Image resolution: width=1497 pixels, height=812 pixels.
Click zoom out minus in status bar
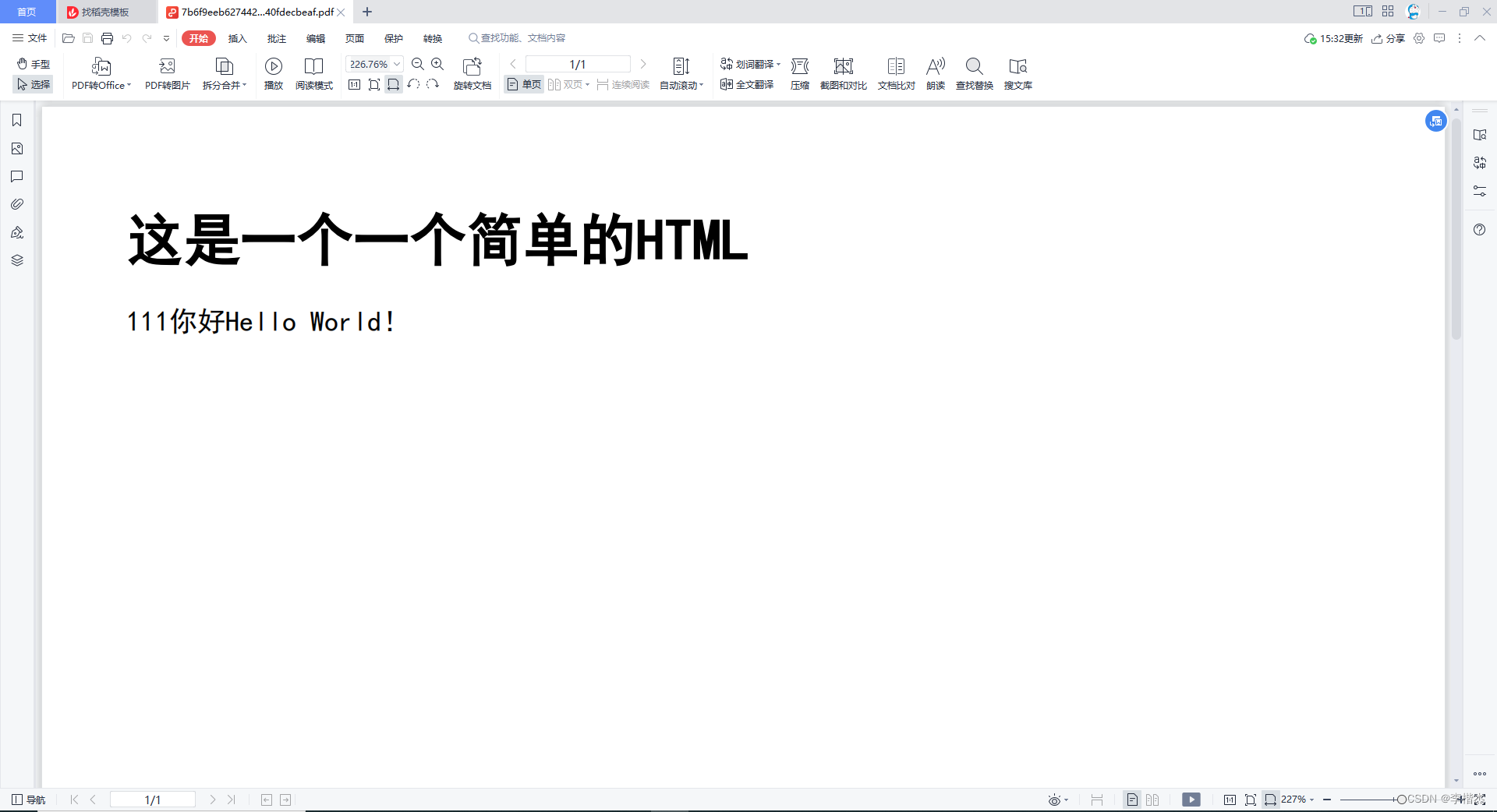[x=1327, y=800]
